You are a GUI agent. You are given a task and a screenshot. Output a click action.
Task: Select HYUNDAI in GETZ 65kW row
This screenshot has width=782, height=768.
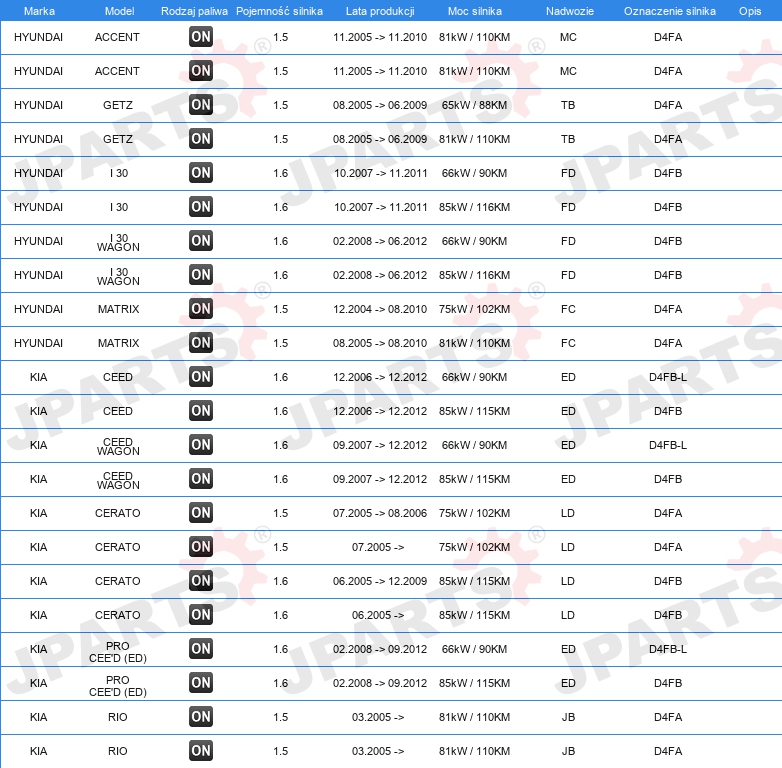pyautogui.click(x=38, y=105)
